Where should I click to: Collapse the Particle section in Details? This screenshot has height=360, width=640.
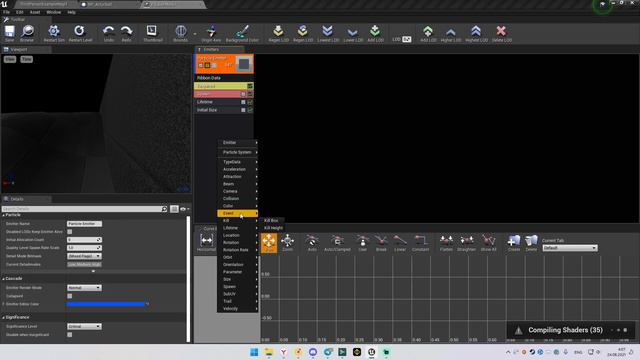(x=4, y=215)
